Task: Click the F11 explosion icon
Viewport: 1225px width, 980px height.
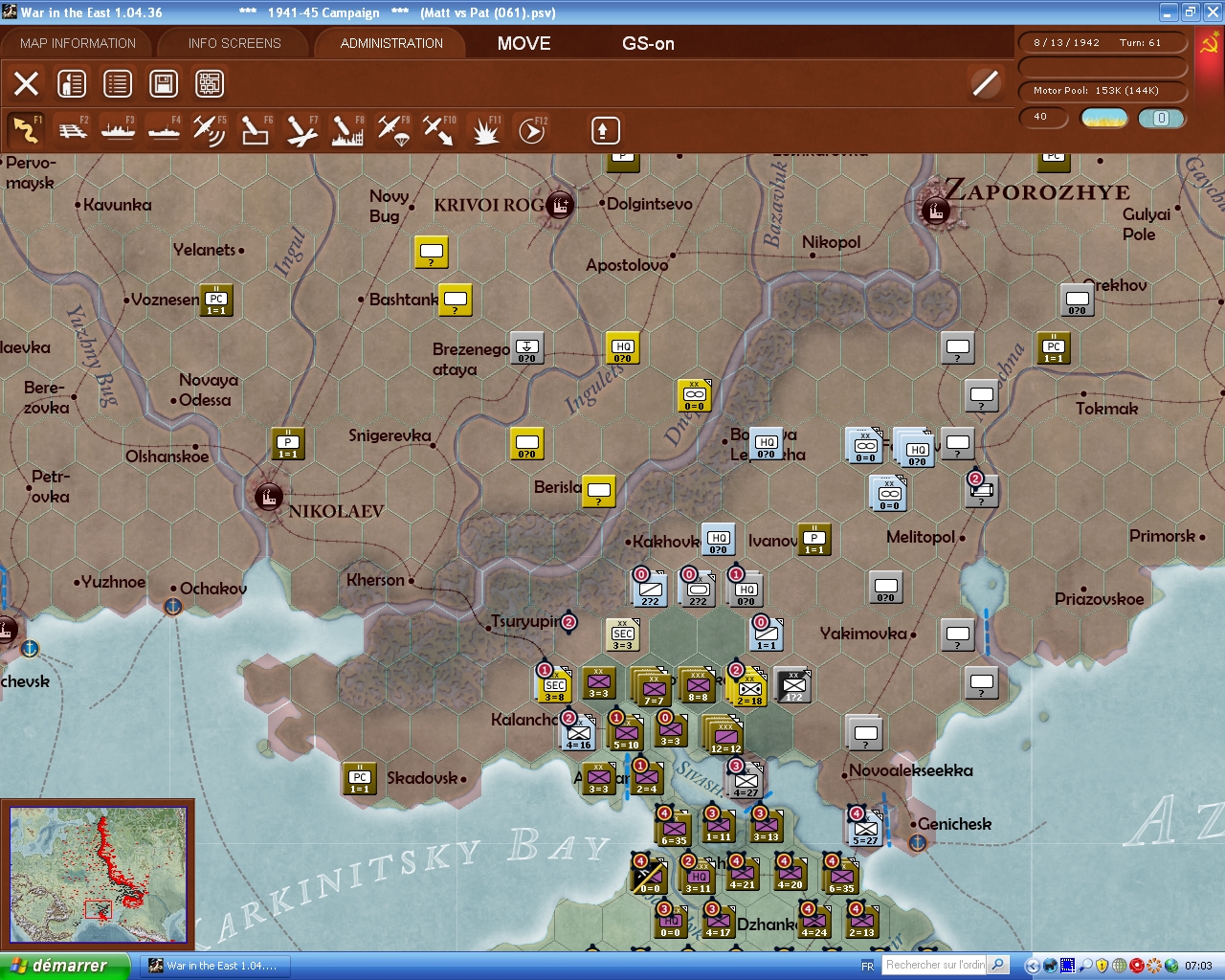Action: (485, 130)
